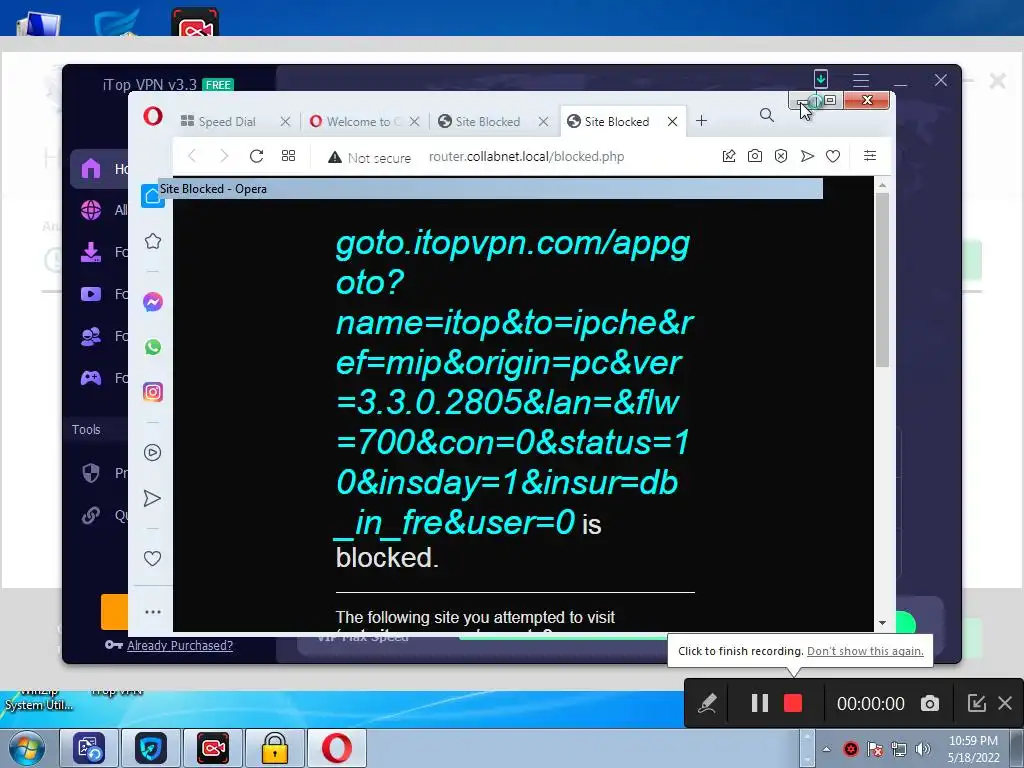The height and width of the screenshot is (768, 1024).
Task: Open Opera's search tabs magnifier
Action: [767, 116]
